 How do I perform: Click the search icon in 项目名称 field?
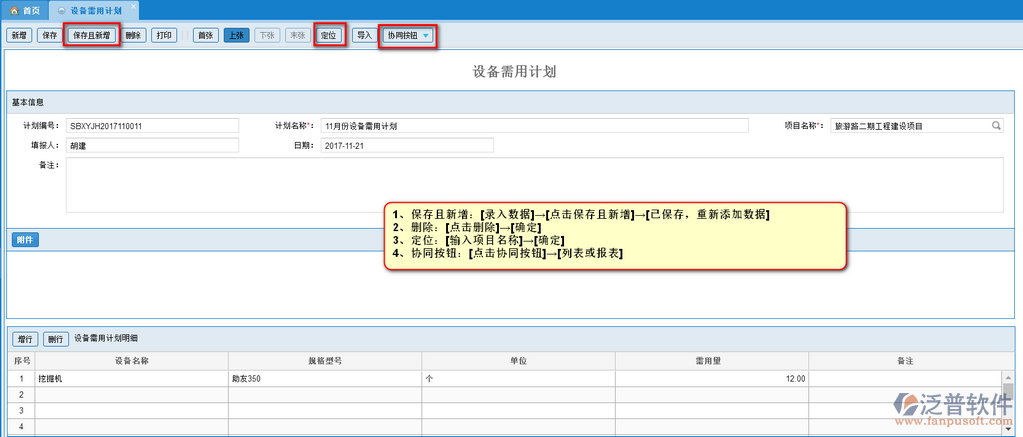(996, 126)
